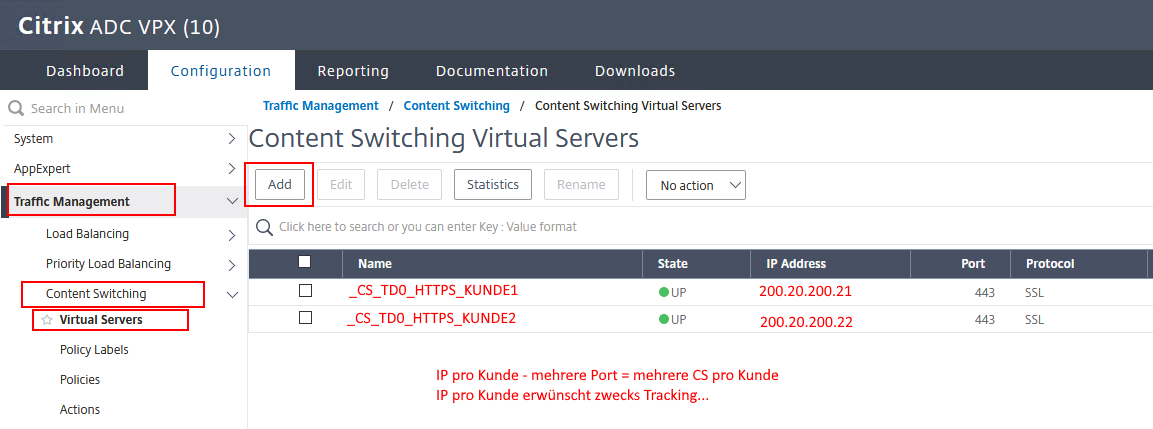Click green UP status dot for KUNDE2
This screenshot has width=1153, height=429.
(663, 320)
